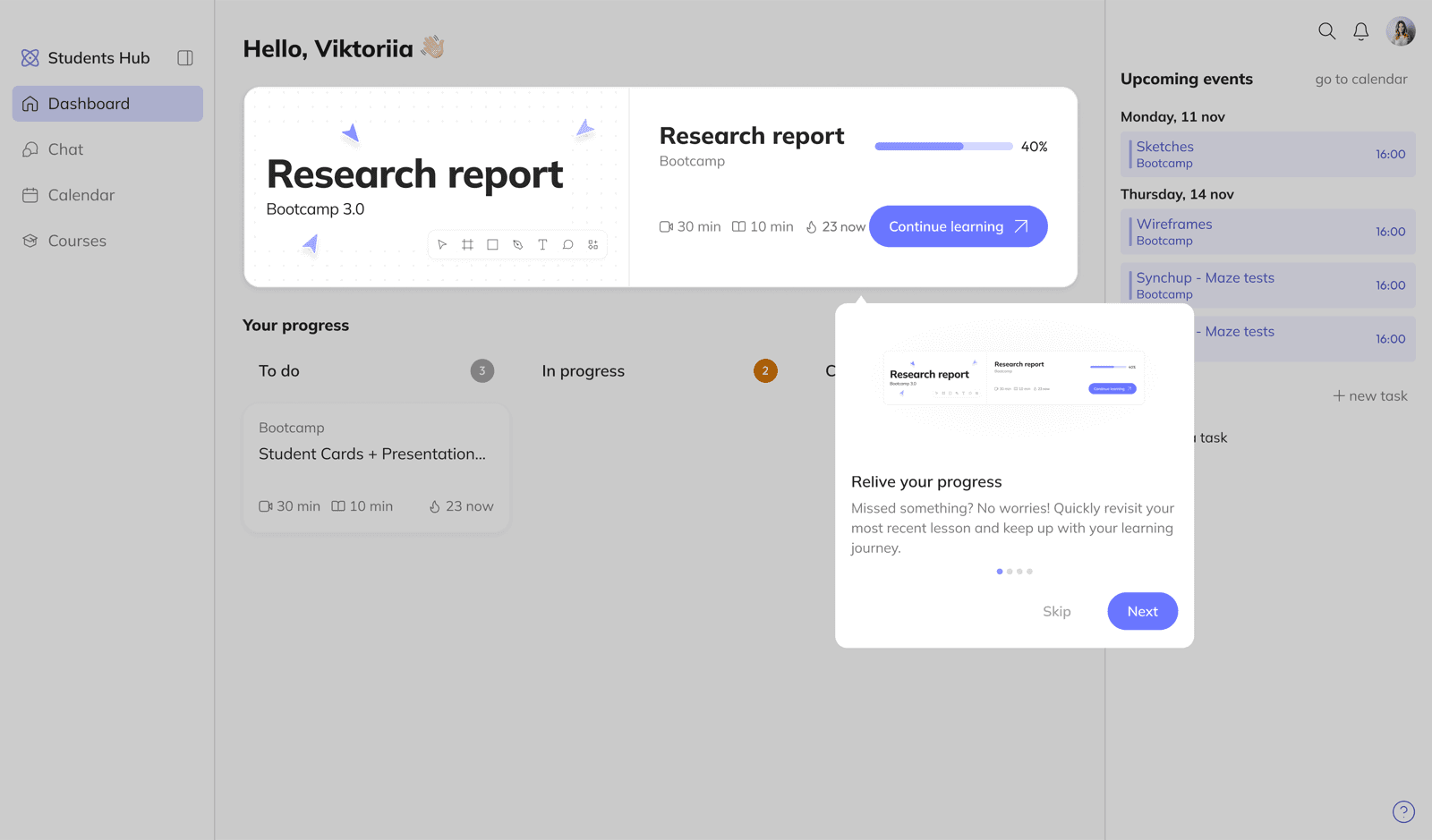
Task: Open the user profile avatar
Action: 1401,31
